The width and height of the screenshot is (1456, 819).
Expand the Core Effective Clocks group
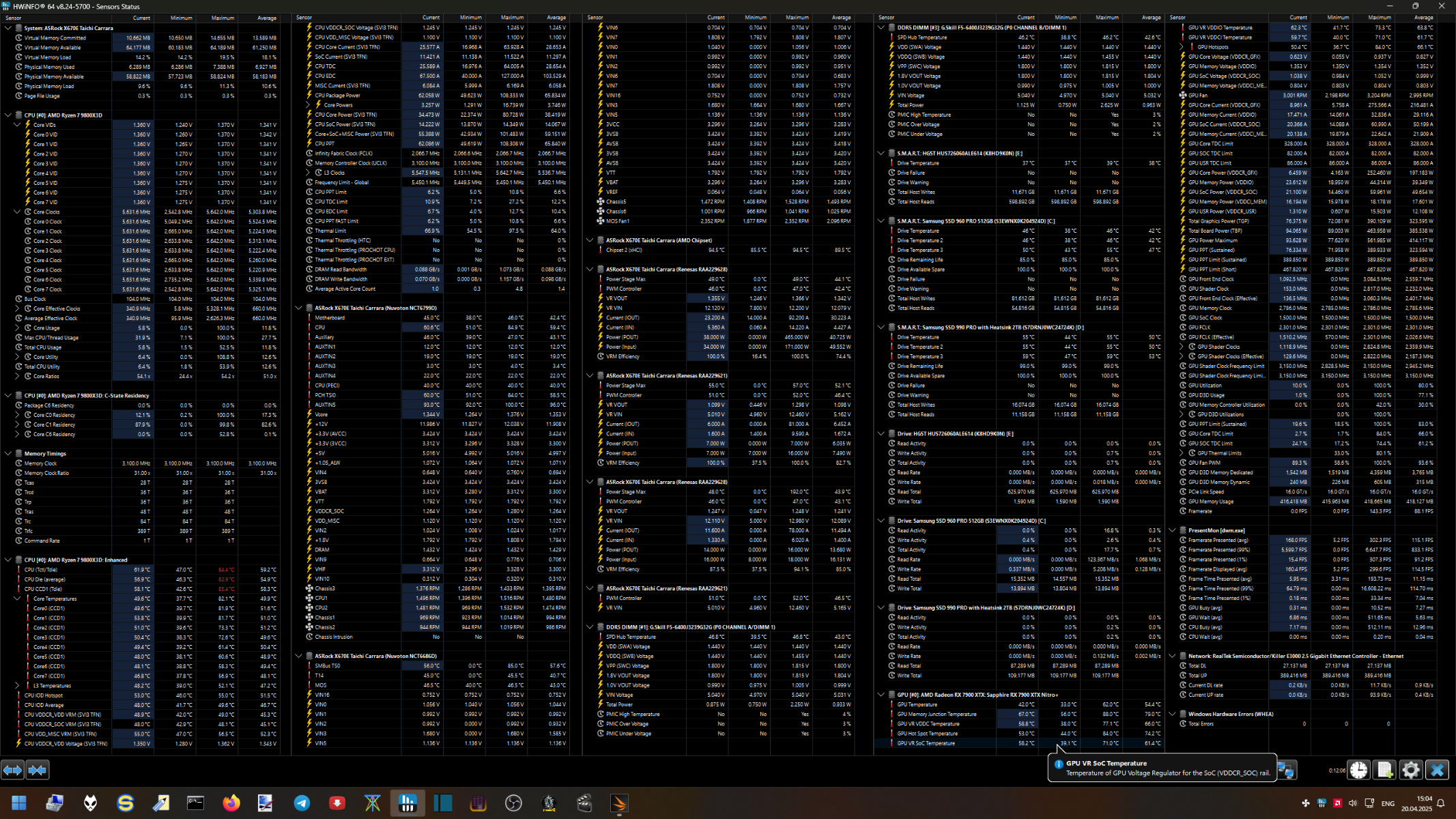(17, 308)
